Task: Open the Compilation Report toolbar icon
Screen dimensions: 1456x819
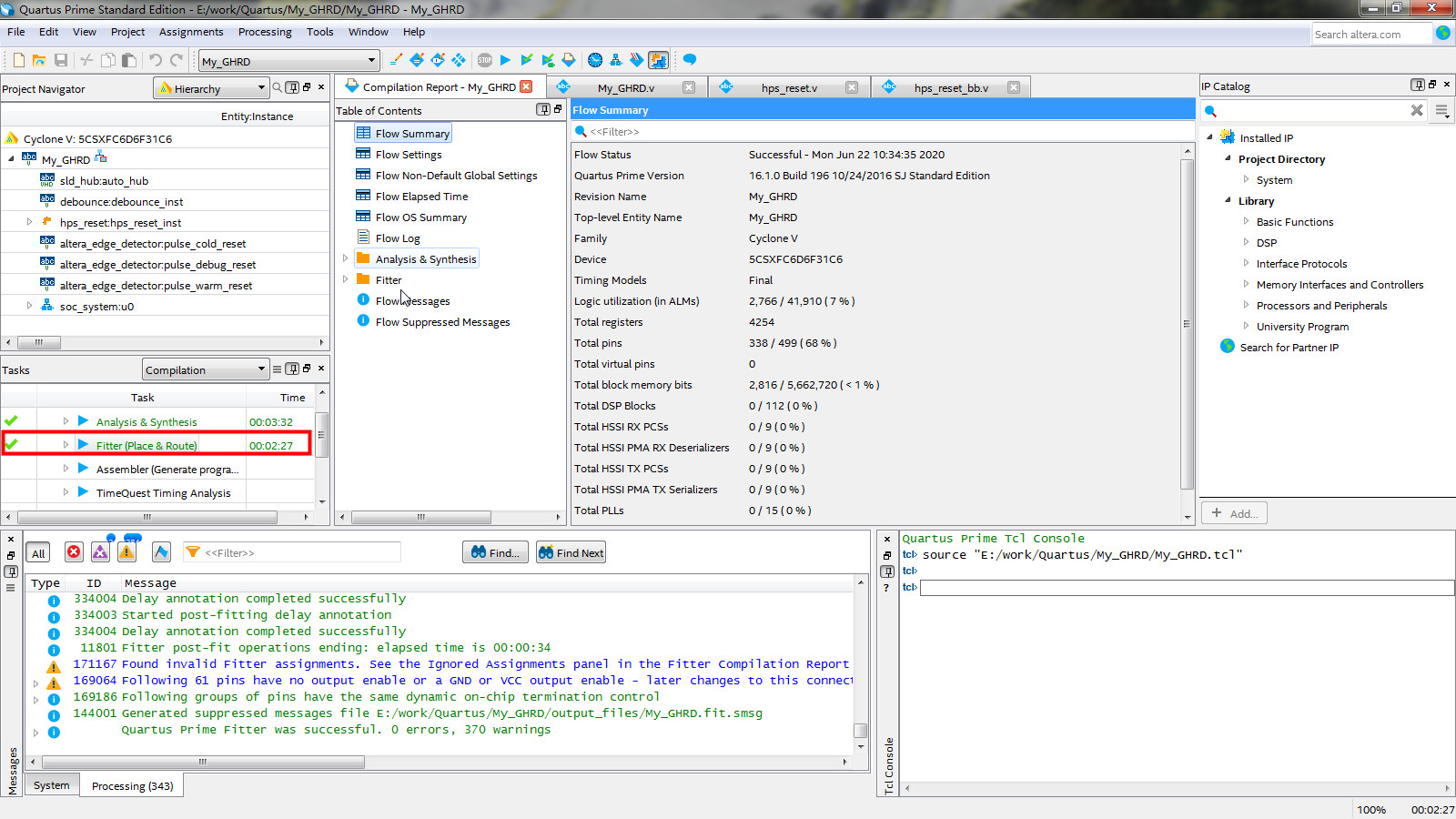Action: 569,60
